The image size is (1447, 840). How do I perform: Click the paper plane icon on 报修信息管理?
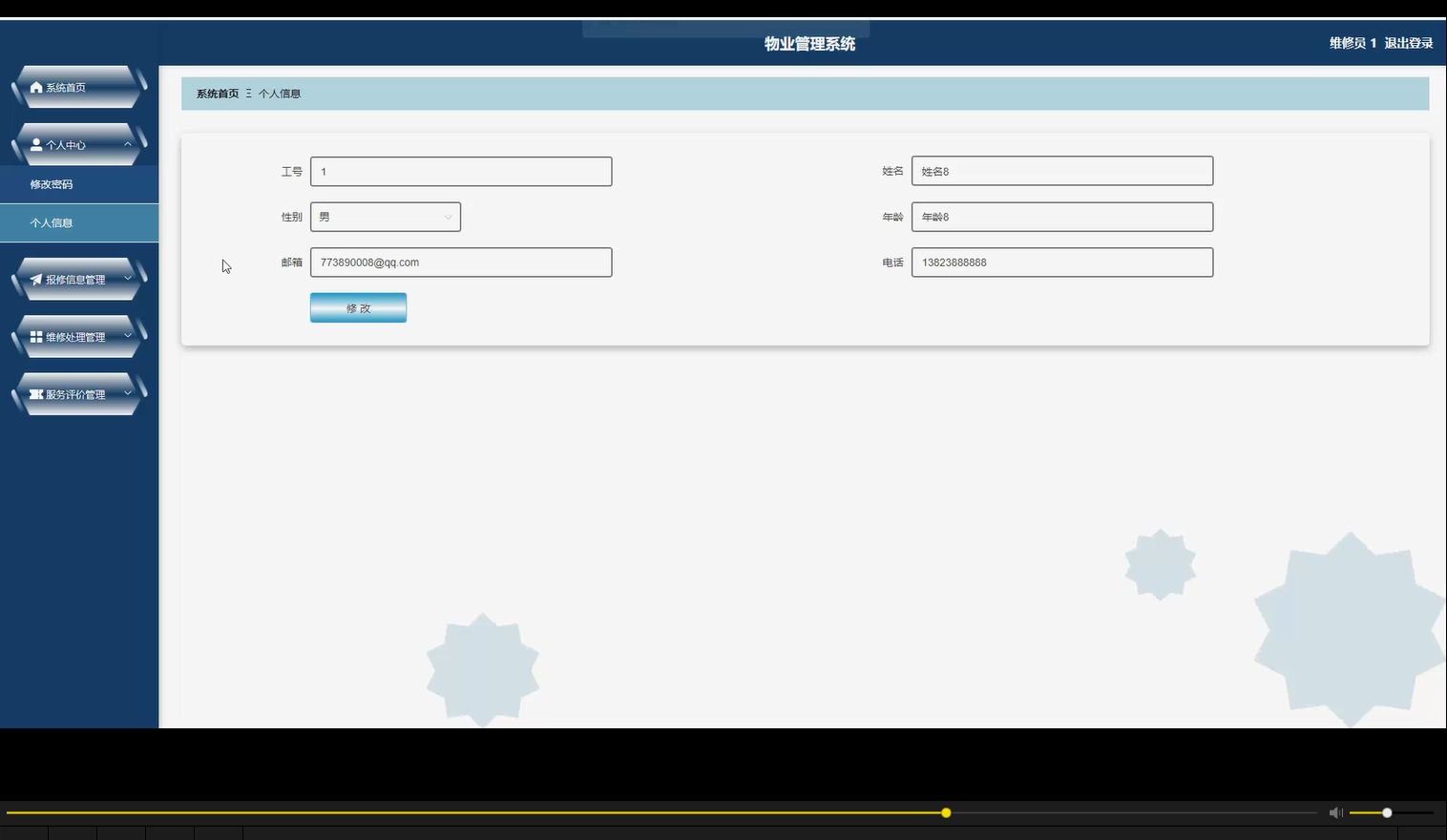pos(35,279)
